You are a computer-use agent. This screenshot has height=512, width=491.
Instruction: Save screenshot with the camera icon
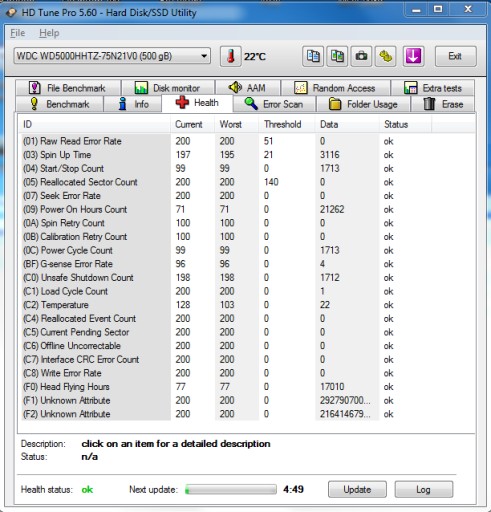[x=361, y=56]
